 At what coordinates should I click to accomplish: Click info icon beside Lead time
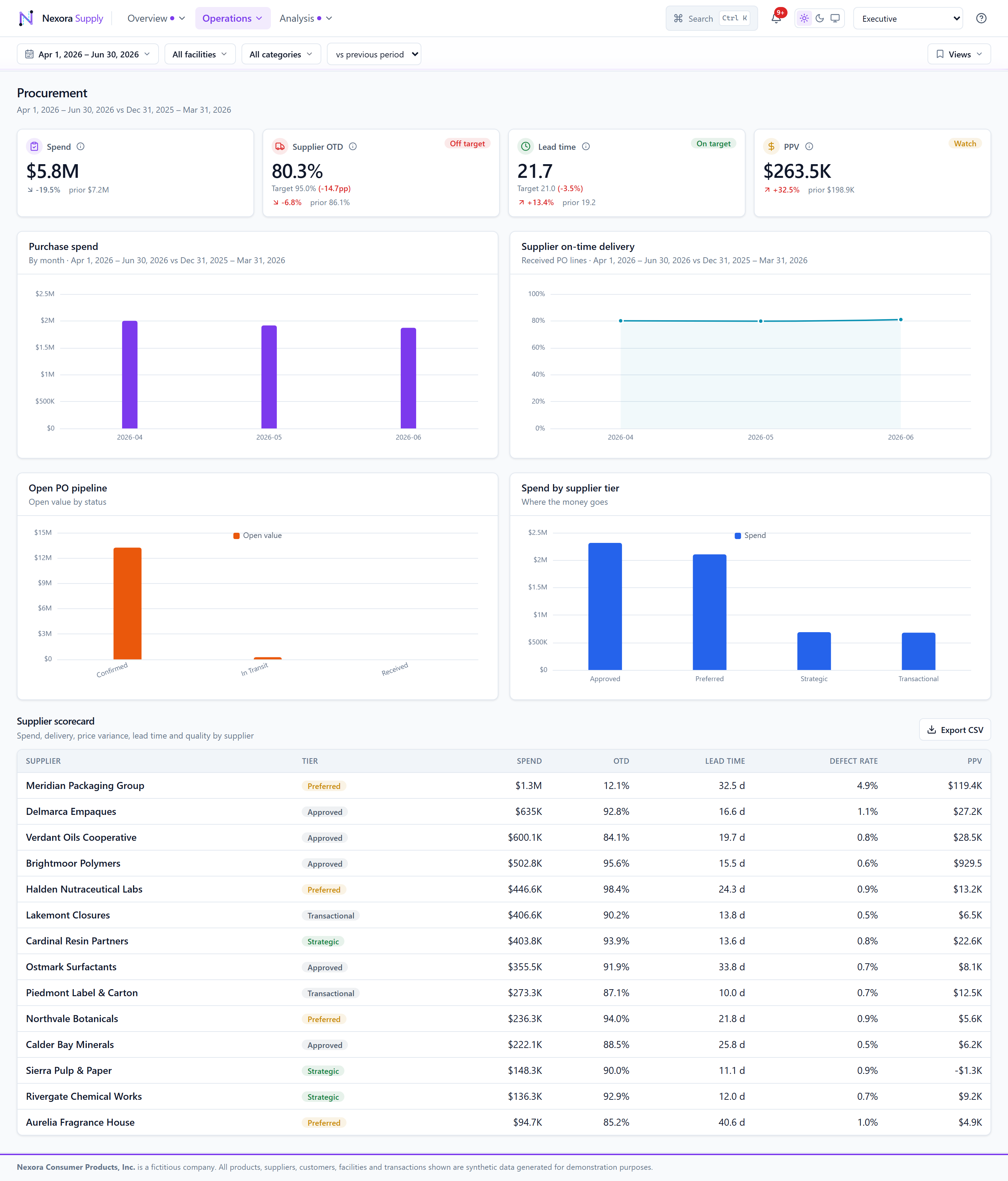click(x=586, y=146)
